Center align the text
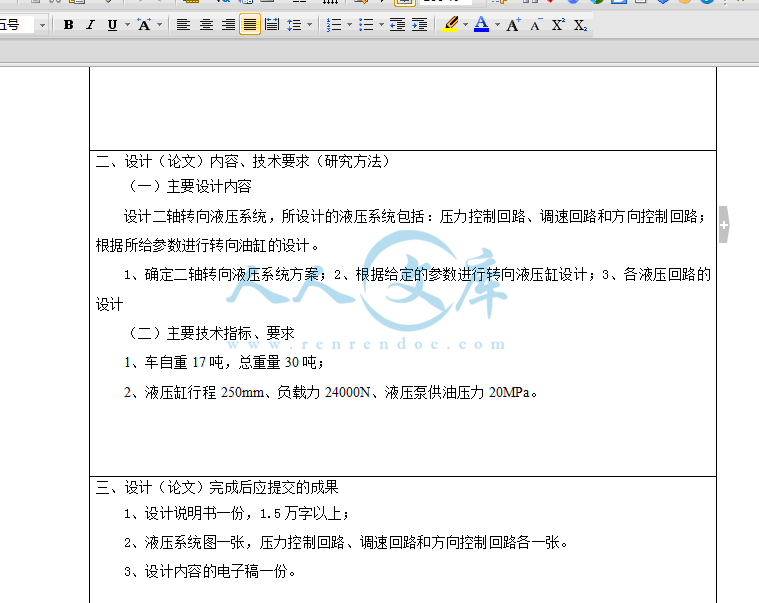The width and height of the screenshot is (759, 603). pyautogui.click(x=206, y=25)
